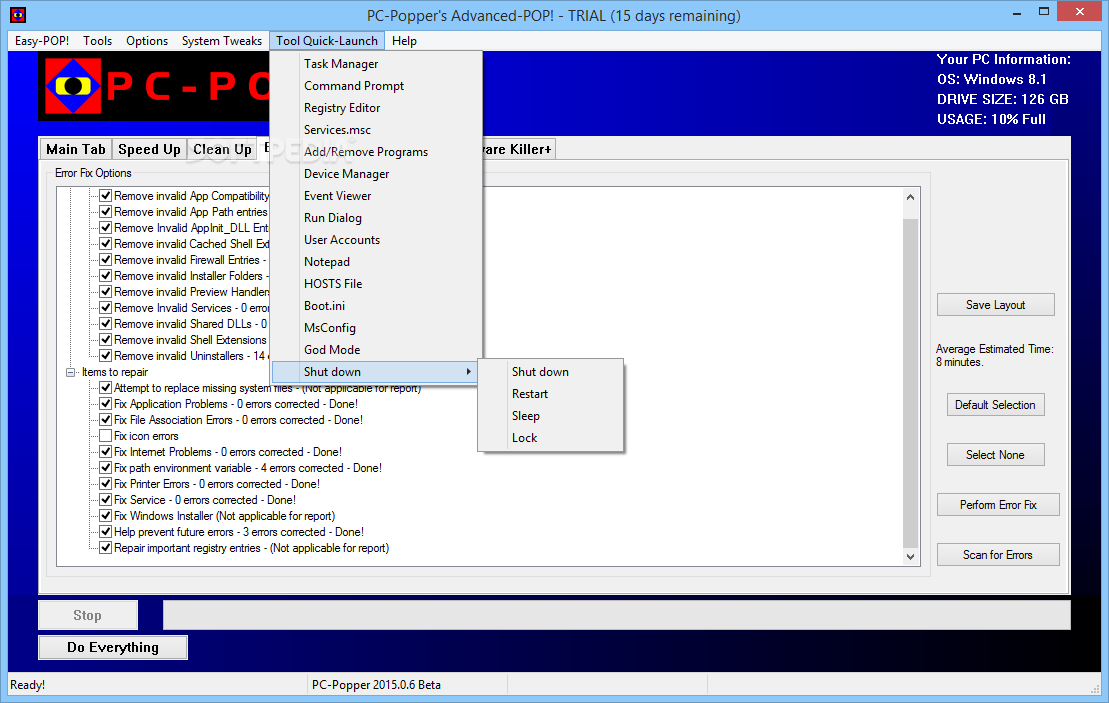Image resolution: width=1109 pixels, height=703 pixels.
Task: Switch to the Clean Up tab
Action: point(222,149)
